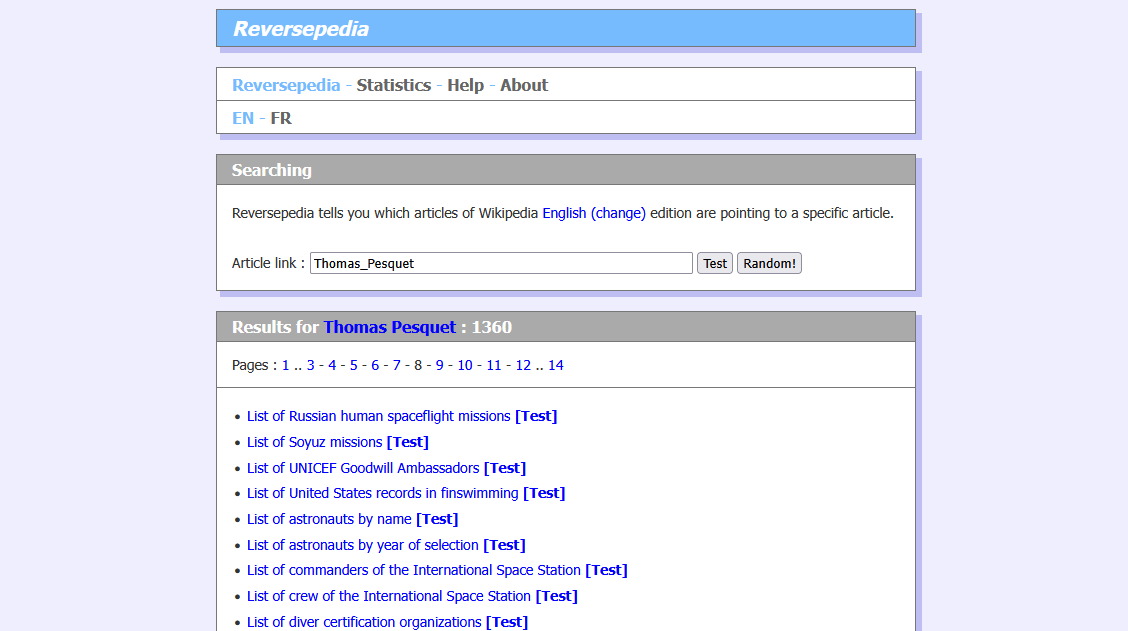Test the UNICEF Goodwill Ambassadors article
1128x631 pixels.
coord(505,468)
